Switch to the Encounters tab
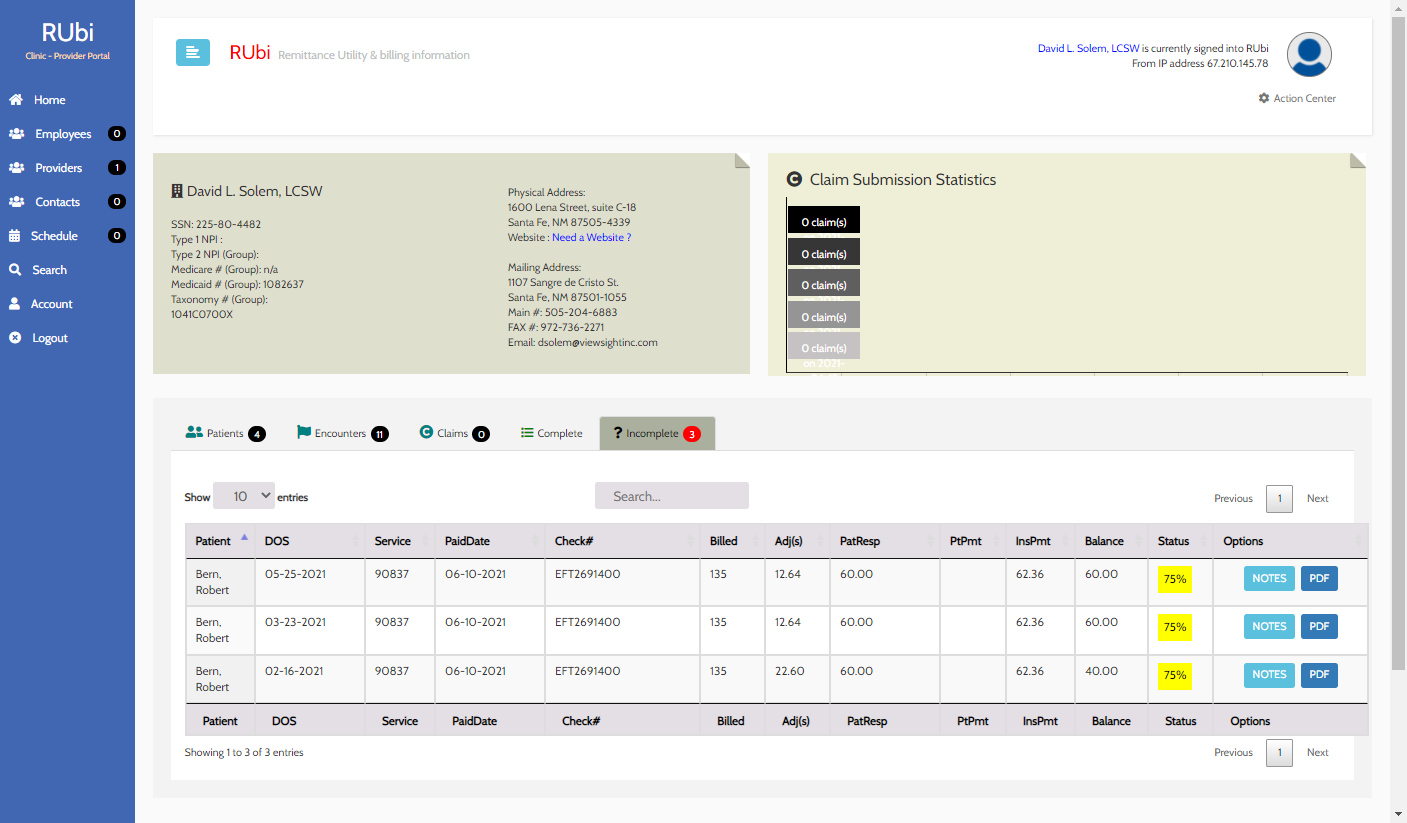This screenshot has height=823, width=1407. point(341,434)
